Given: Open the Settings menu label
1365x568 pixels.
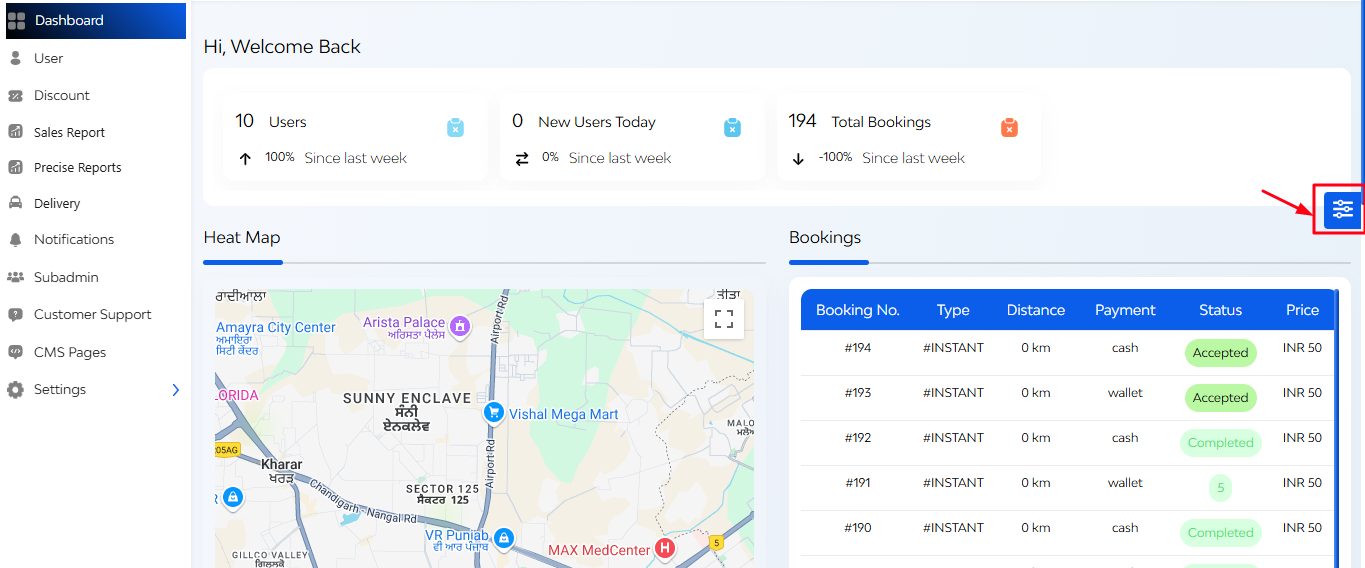Looking at the screenshot, I should (60, 390).
